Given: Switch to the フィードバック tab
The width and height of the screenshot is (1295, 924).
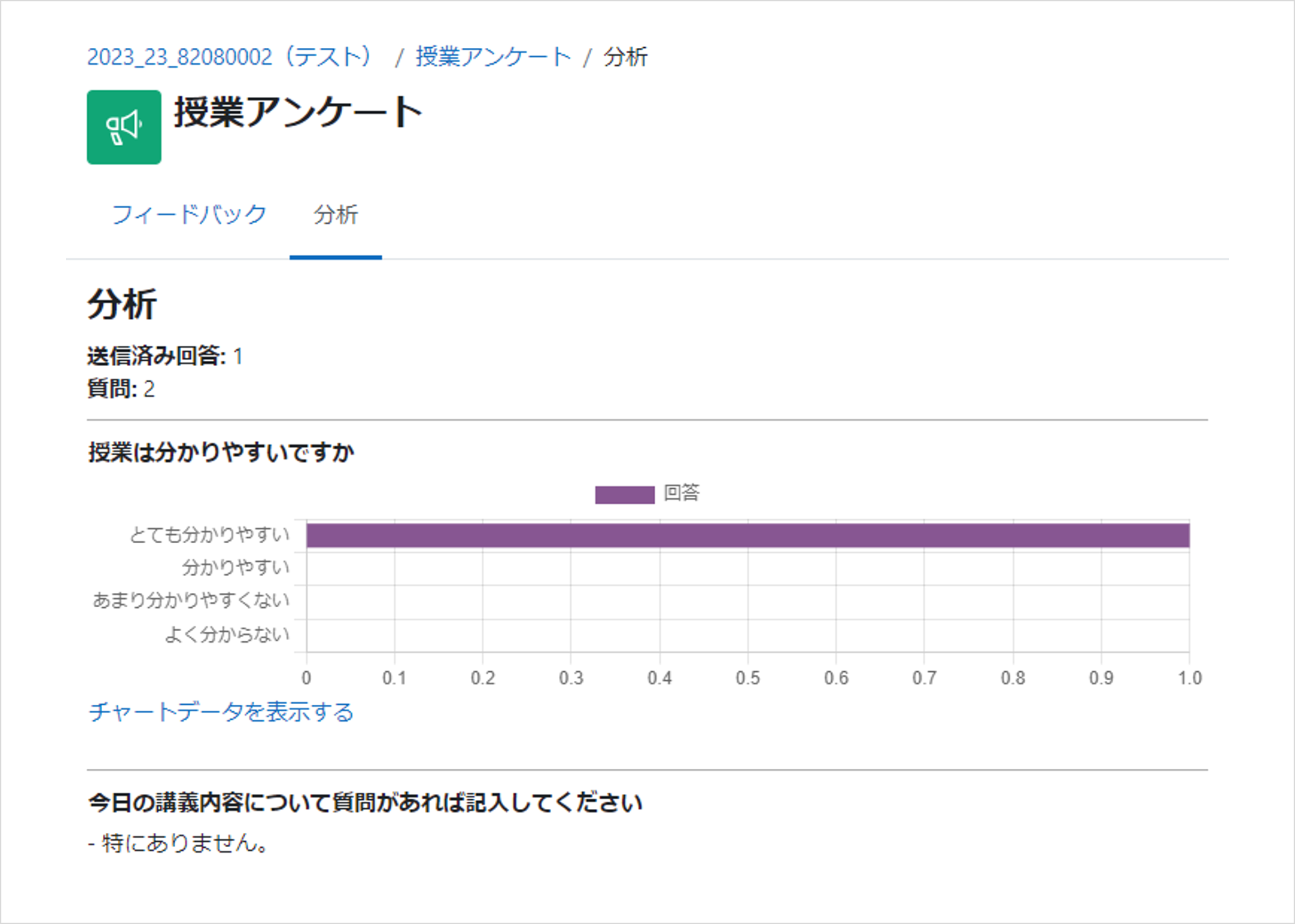Looking at the screenshot, I should pos(189,214).
